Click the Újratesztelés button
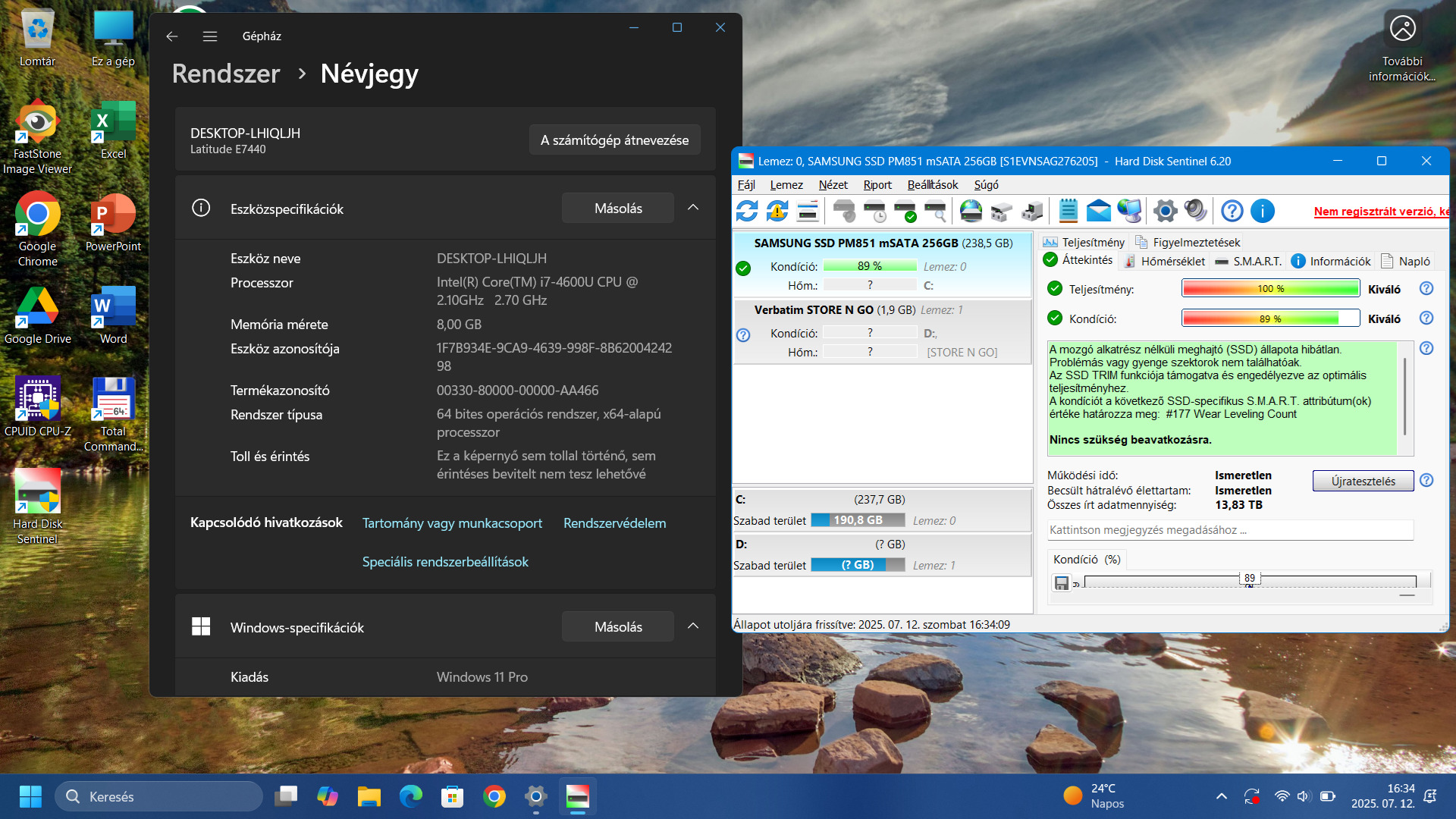1456x819 pixels. click(1363, 482)
